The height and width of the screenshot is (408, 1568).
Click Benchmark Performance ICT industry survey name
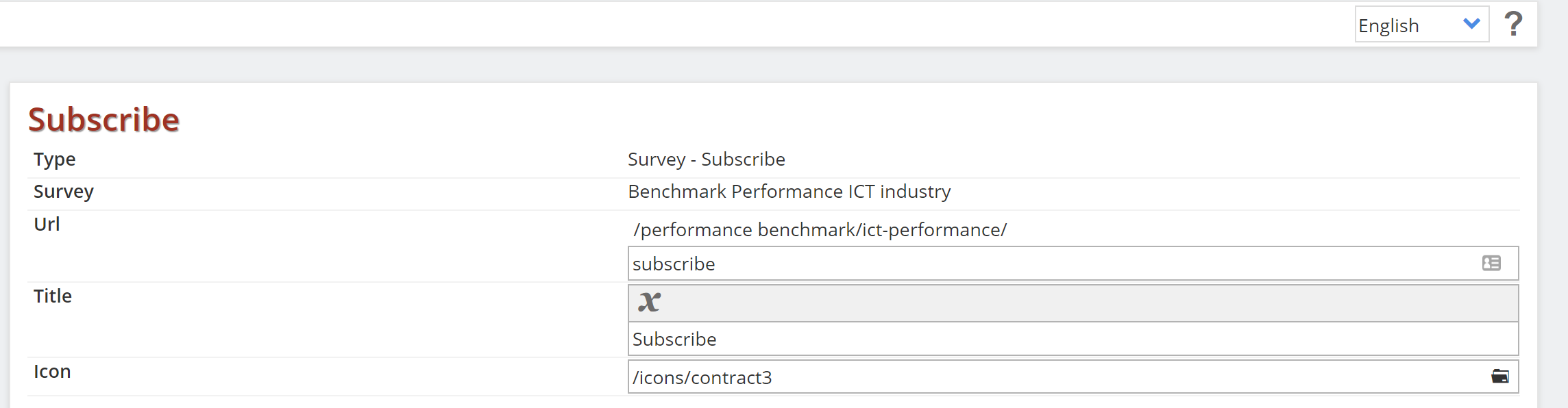coord(789,191)
